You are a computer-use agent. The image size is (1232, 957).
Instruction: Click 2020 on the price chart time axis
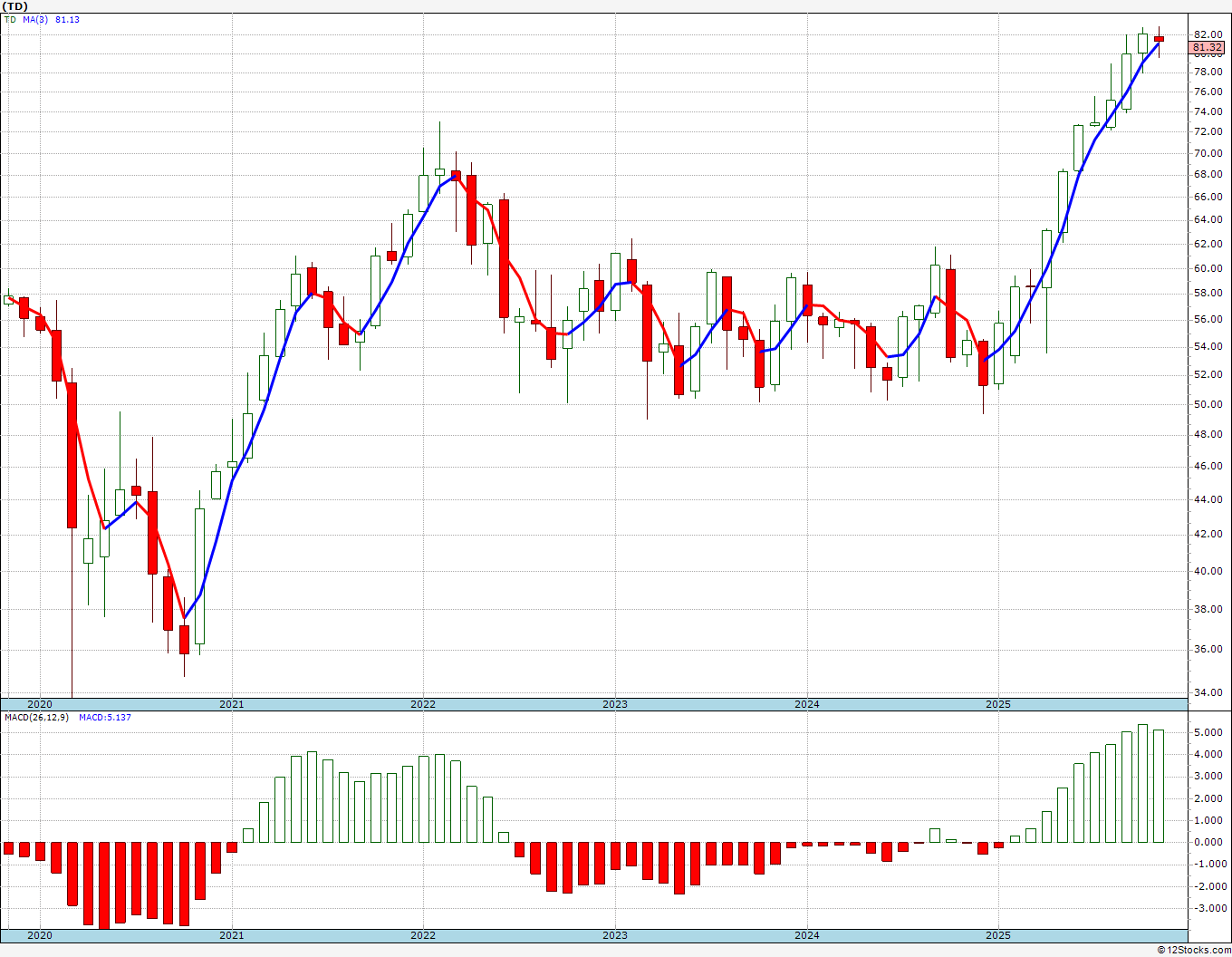[40, 704]
